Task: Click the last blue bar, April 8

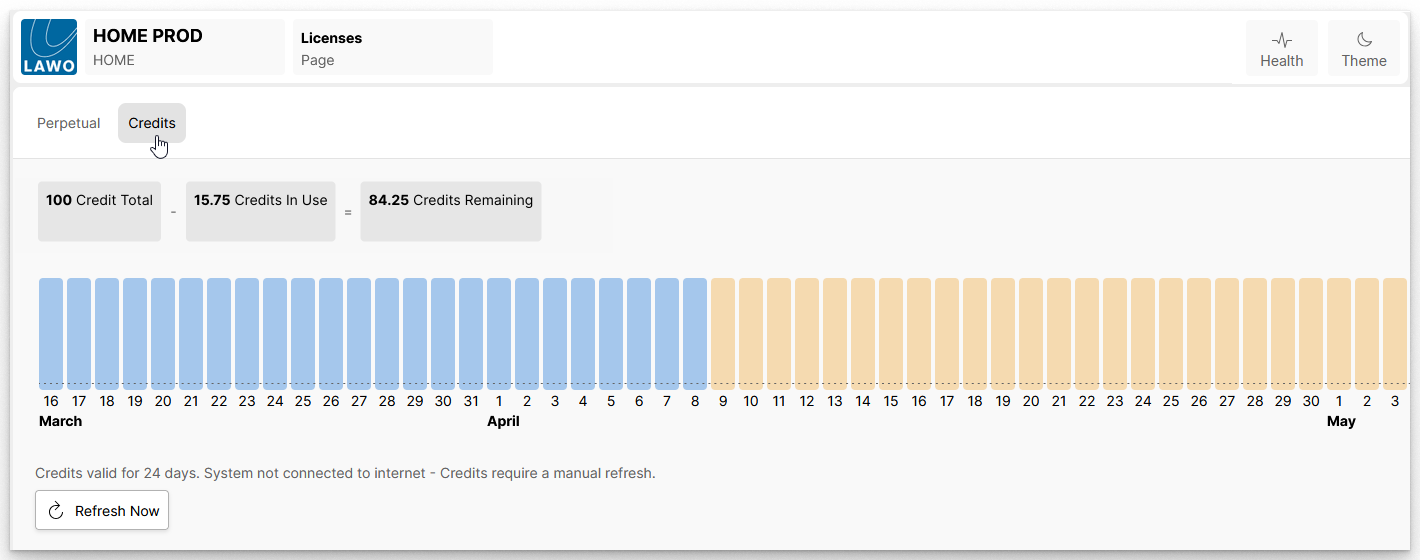Action: [x=695, y=333]
